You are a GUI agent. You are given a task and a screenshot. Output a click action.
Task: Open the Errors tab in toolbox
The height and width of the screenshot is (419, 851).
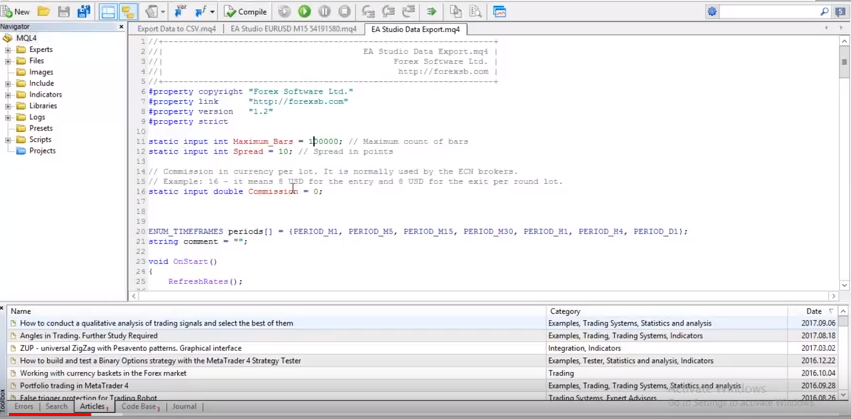click(24, 407)
